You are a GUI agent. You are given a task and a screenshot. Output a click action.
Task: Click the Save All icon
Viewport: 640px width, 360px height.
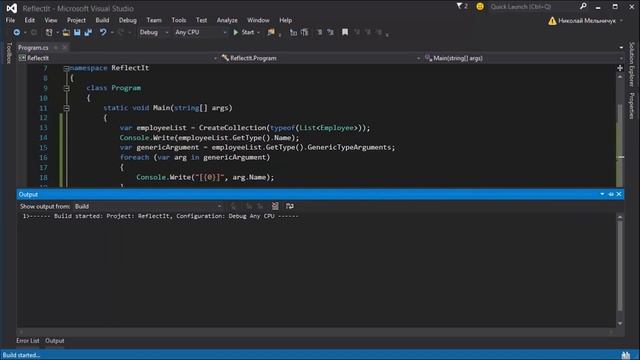tap(88, 32)
